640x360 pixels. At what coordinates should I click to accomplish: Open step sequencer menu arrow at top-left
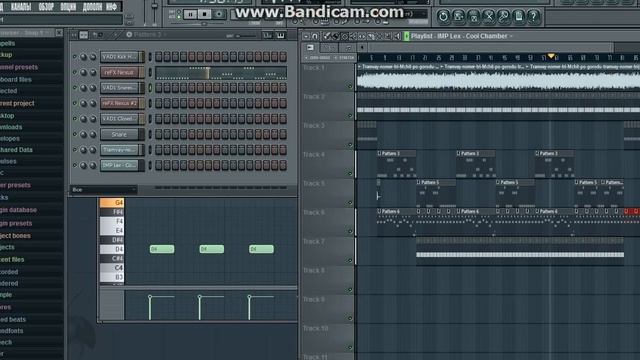pyautogui.click(x=74, y=36)
